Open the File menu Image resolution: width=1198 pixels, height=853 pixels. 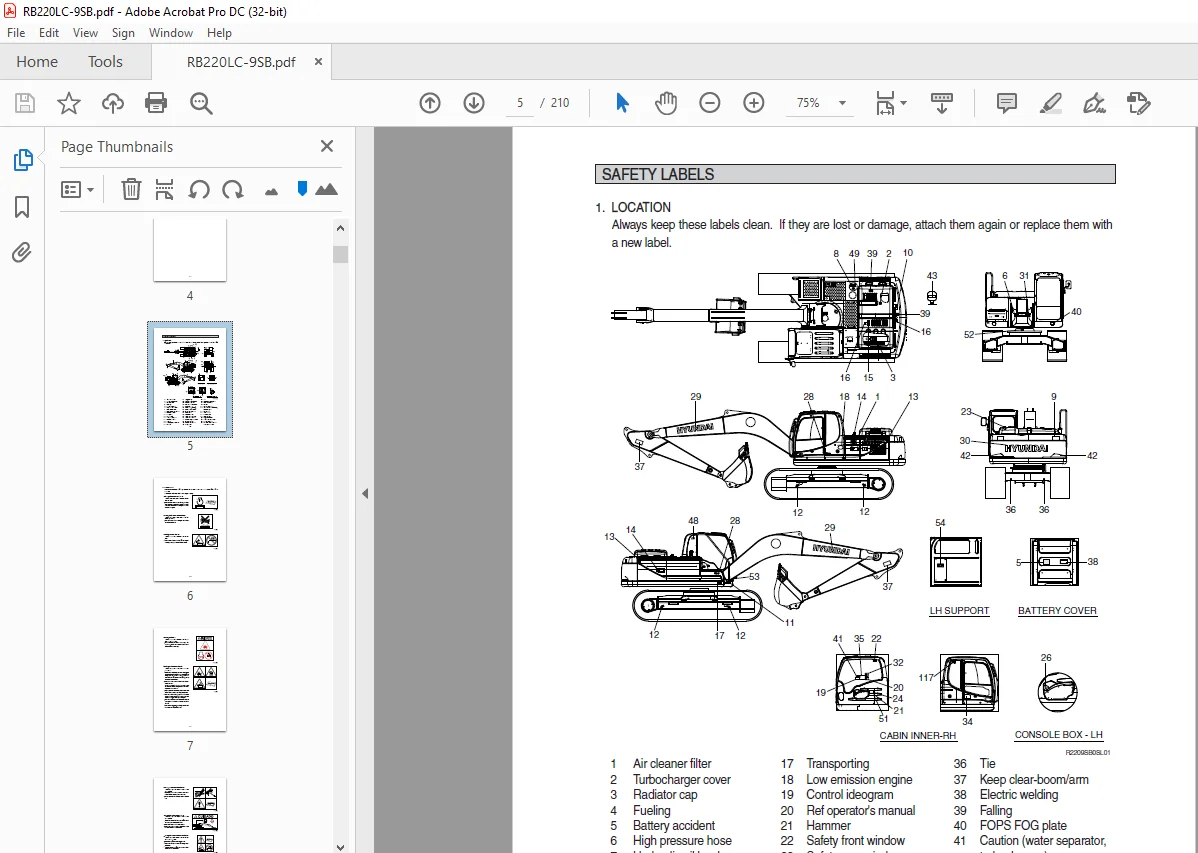coord(16,33)
